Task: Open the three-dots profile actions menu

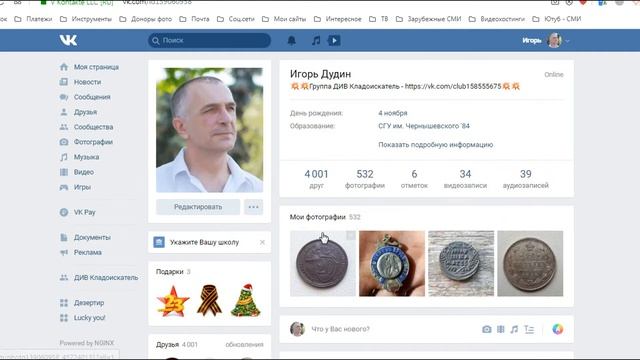Action: pos(253,207)
